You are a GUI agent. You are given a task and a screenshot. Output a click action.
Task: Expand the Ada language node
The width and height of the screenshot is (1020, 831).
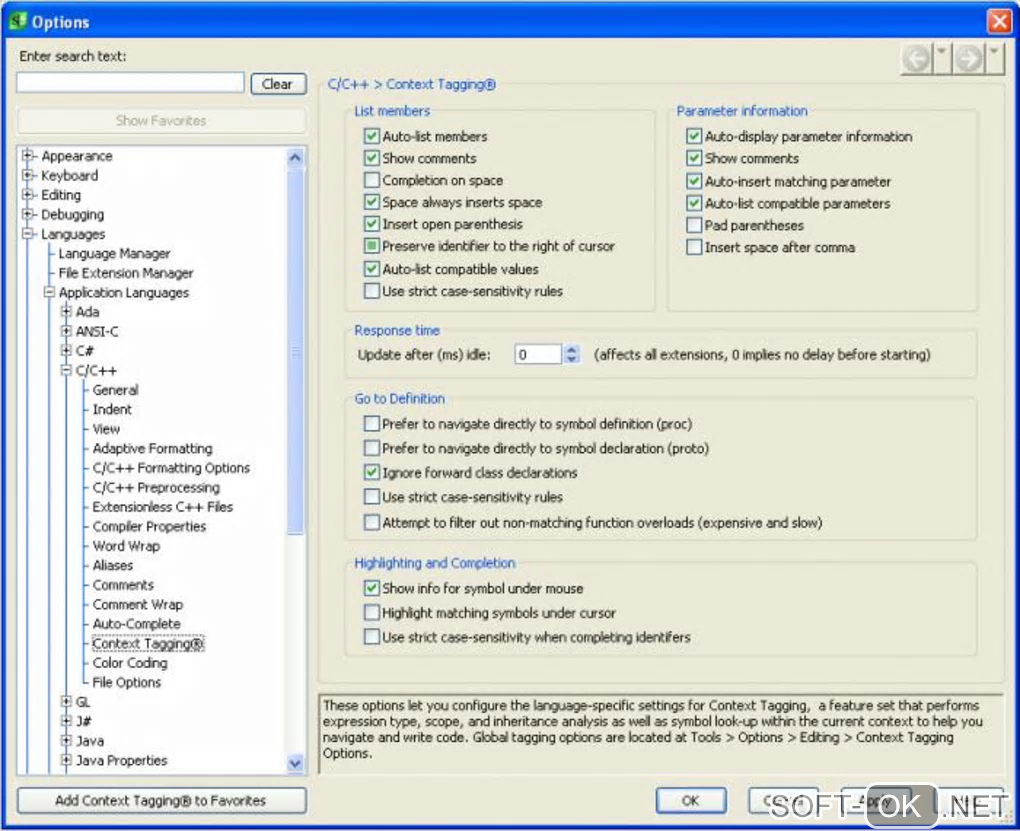click(x=66, y=311)
